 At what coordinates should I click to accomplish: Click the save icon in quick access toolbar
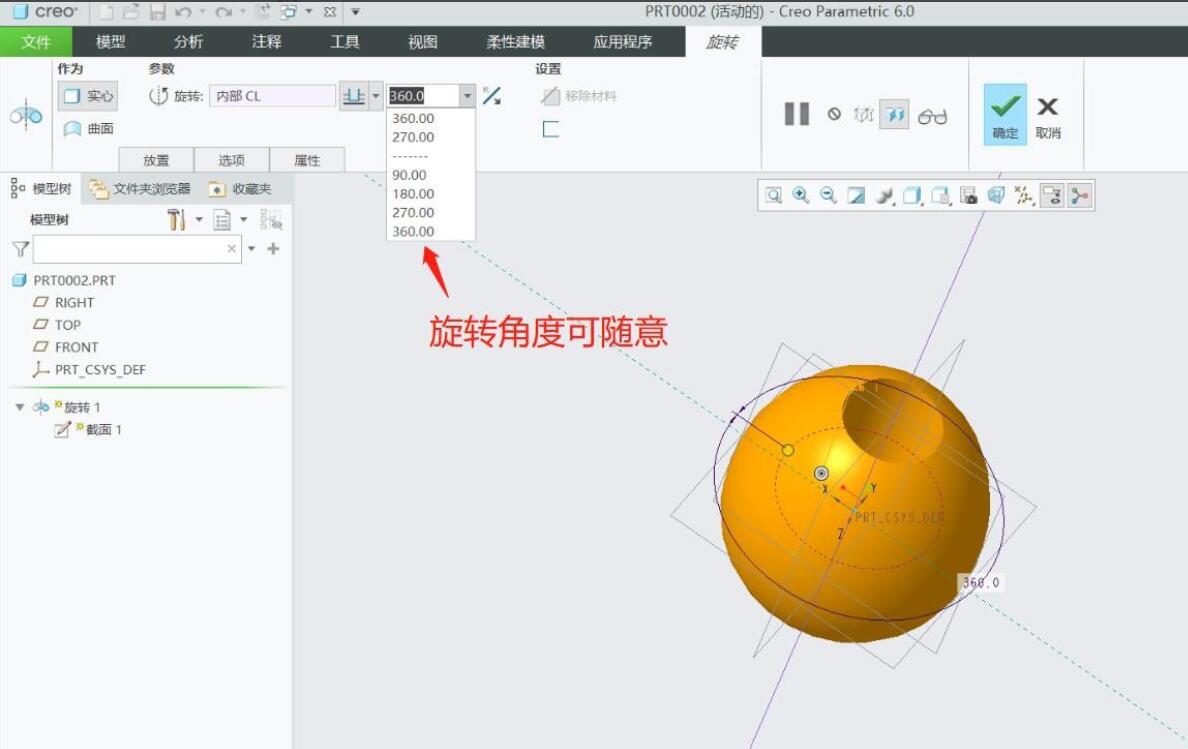coord(157,12)
